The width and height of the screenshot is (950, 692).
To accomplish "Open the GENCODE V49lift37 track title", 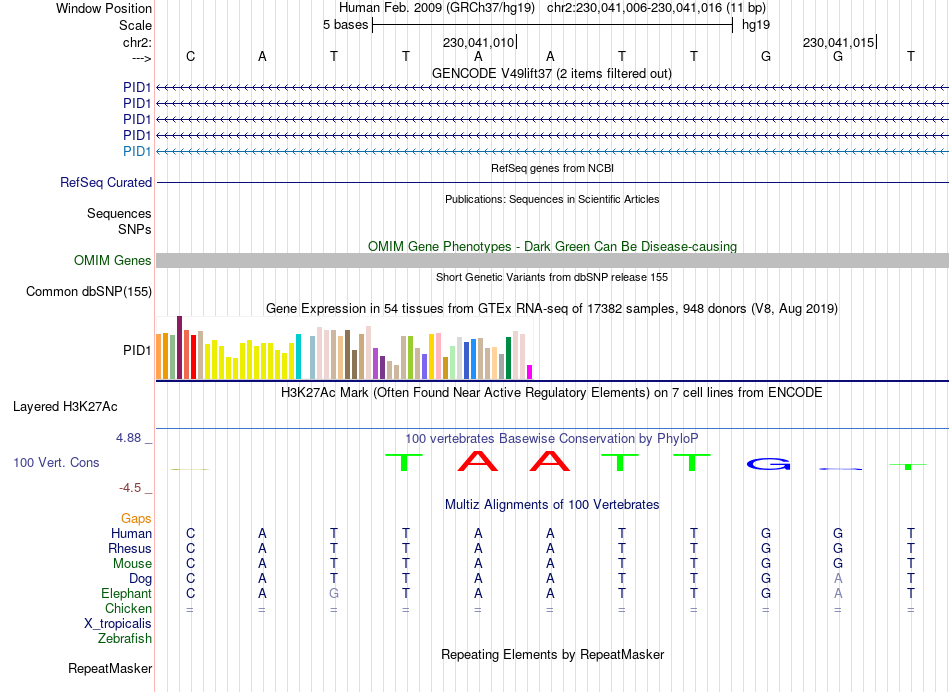I will click(551, 73).
